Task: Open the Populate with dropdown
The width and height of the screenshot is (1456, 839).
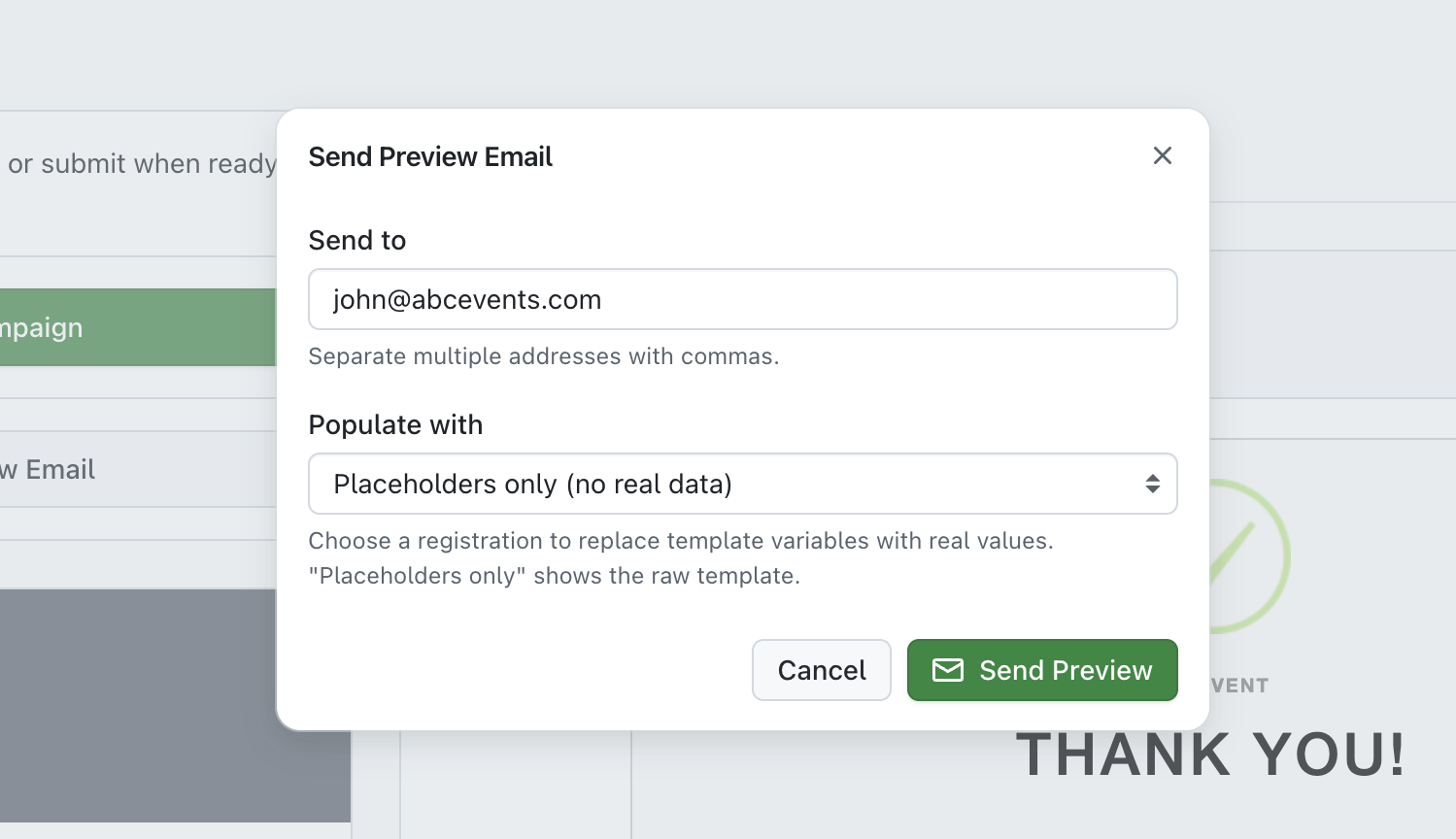Action: [743, 484]
